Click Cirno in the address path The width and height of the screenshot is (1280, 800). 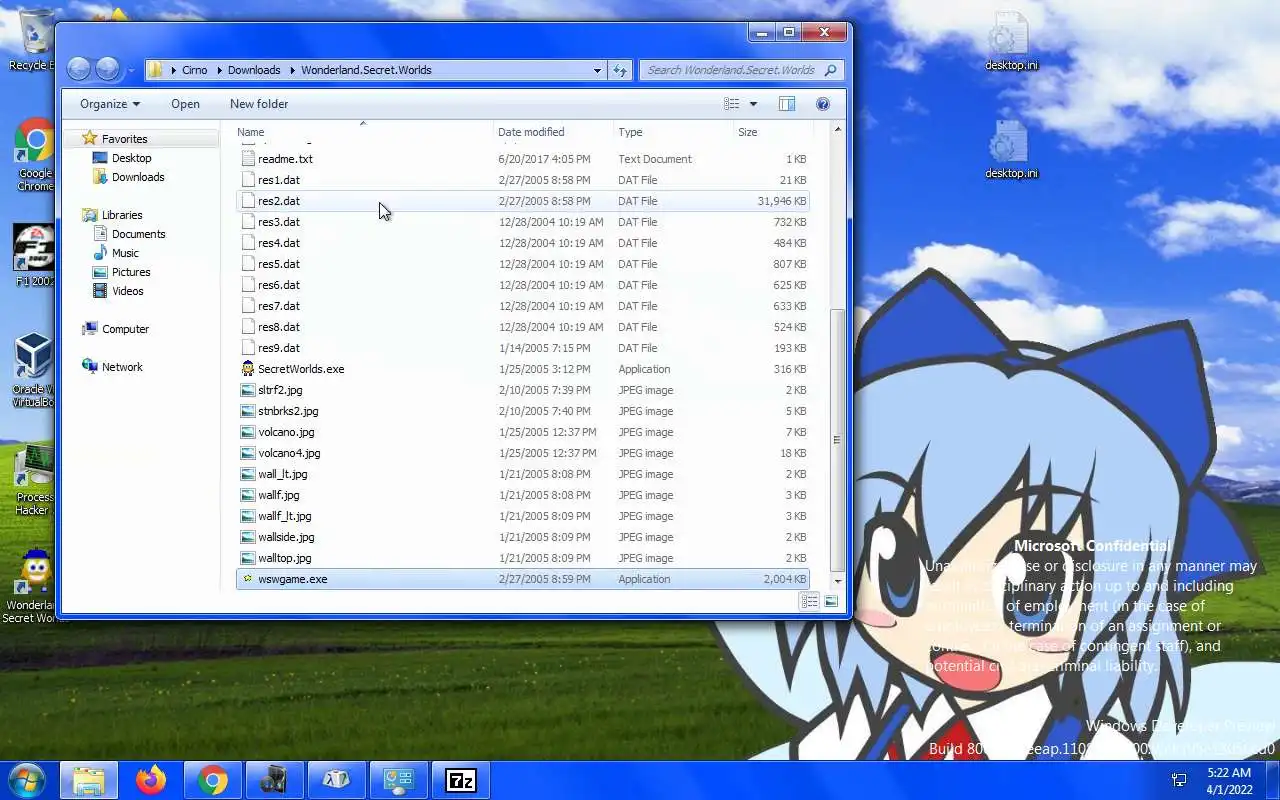[x=195, y=70]
